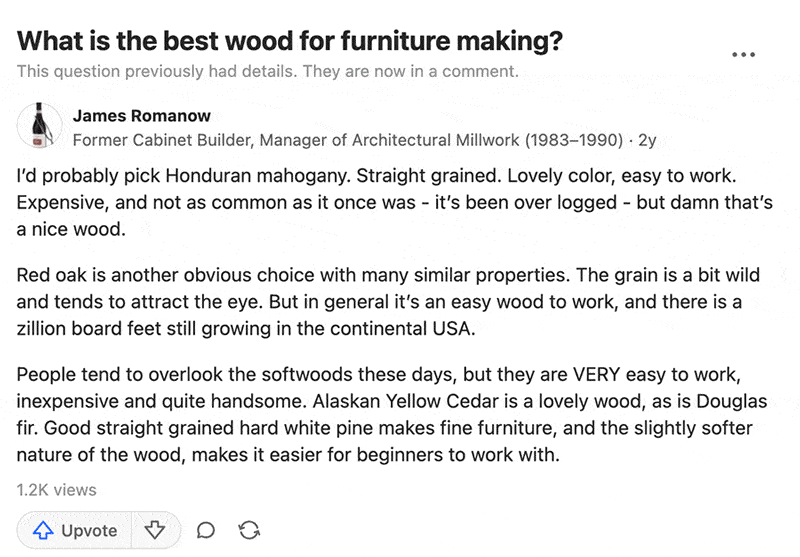Screen dimensions: 800x557
Task: Open comments via the speech bubble icon
Action: [x=206, y=531]
